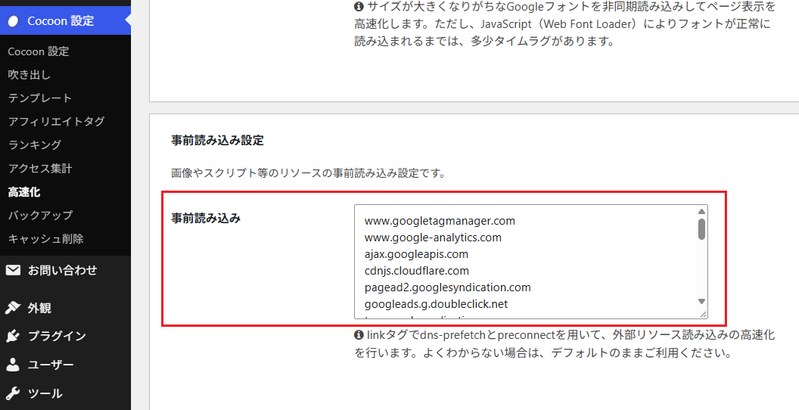Click the googleads.g.doubleclick.net line
This screenshot has width=799, height=410.
[x=436, y=304]
